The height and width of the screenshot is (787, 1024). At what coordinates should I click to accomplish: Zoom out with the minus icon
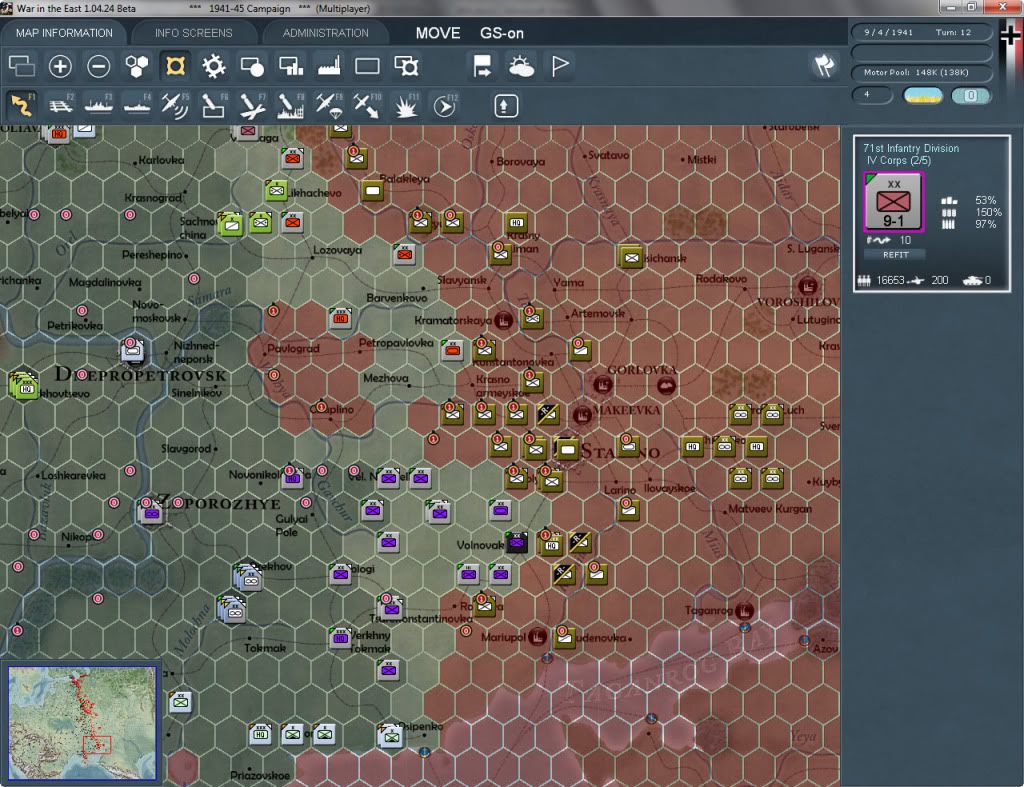click(x=99, y=65)
